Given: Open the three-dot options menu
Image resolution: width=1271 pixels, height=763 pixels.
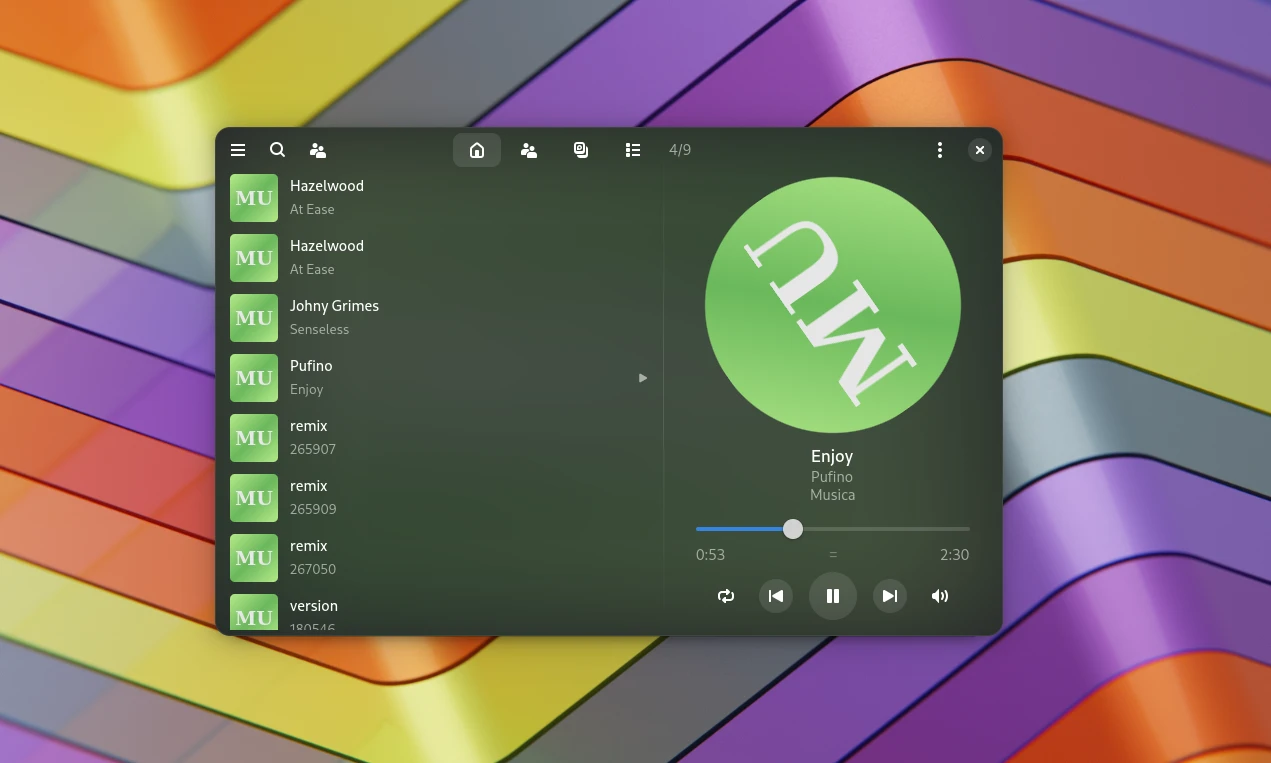Looking at the screenshot, I should pos(939,150).
